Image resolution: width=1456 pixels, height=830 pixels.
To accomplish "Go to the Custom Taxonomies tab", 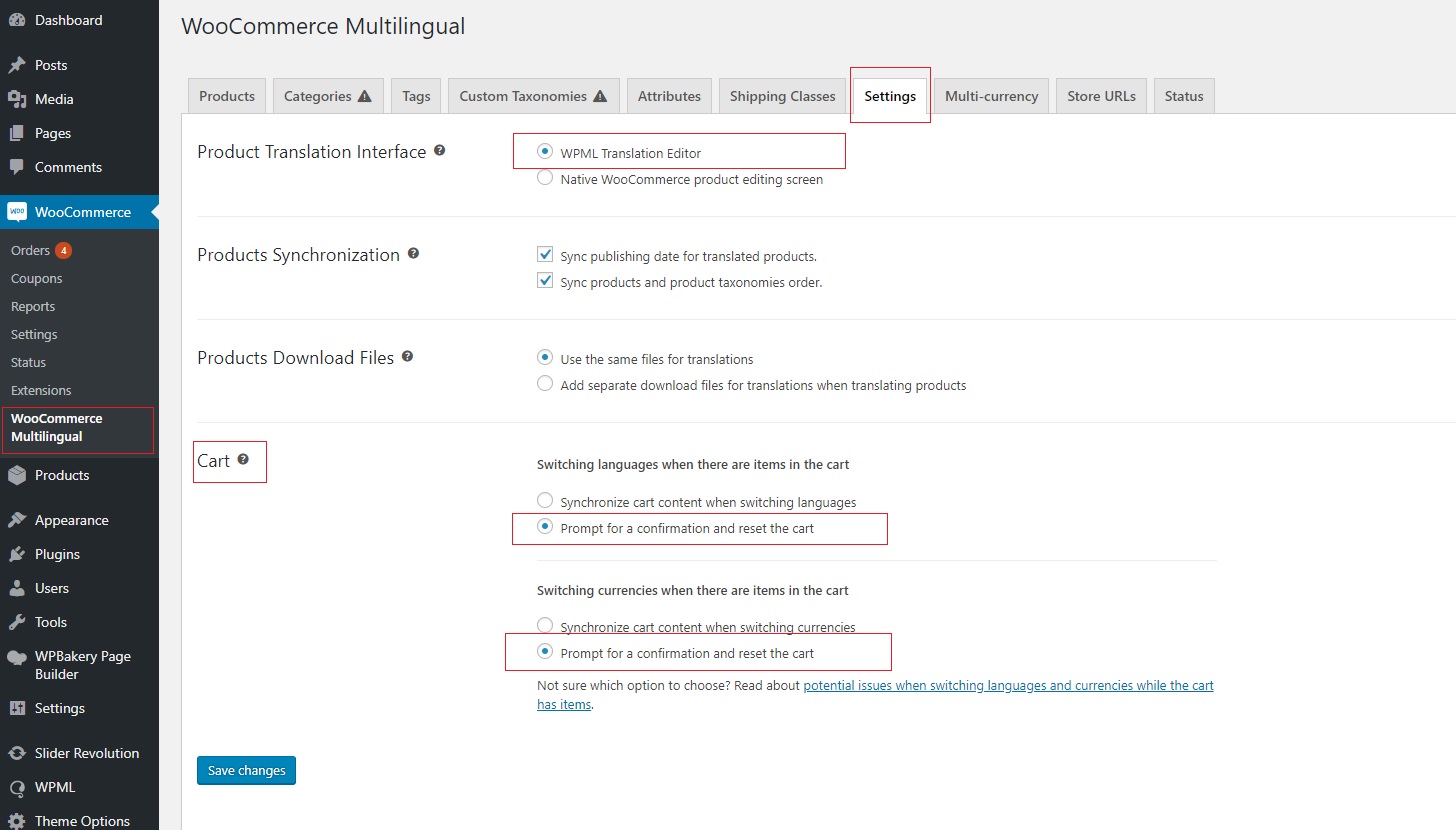I will 534,96.
